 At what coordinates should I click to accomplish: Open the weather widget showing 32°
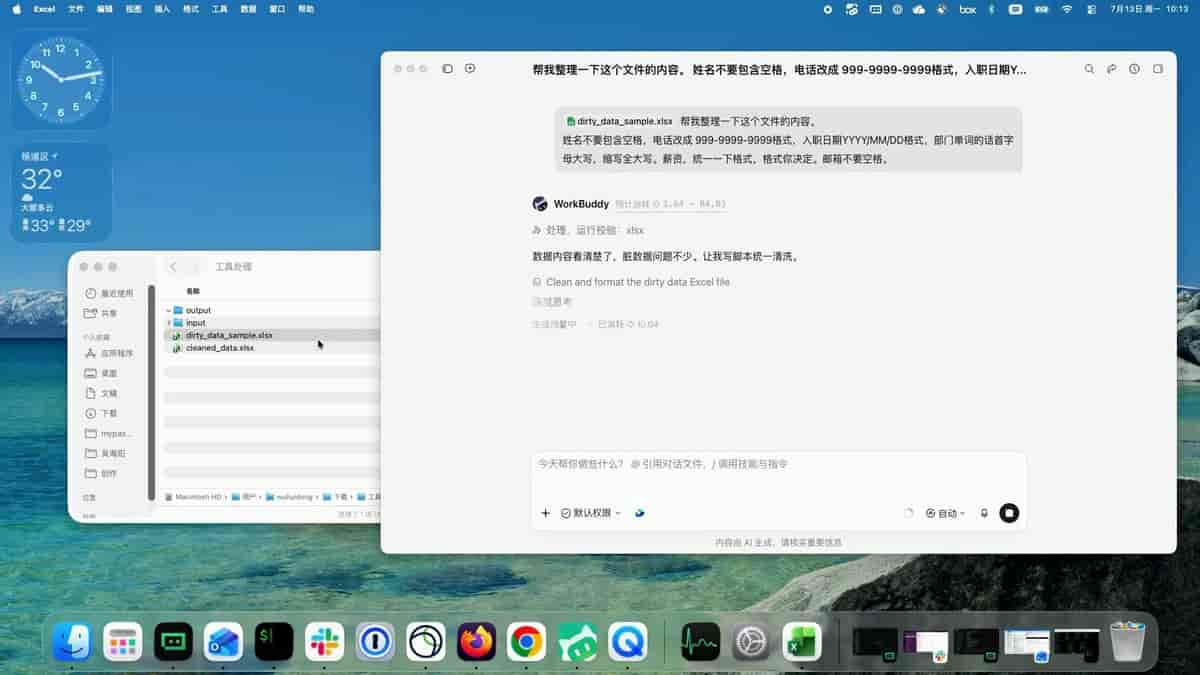[61, 192]
